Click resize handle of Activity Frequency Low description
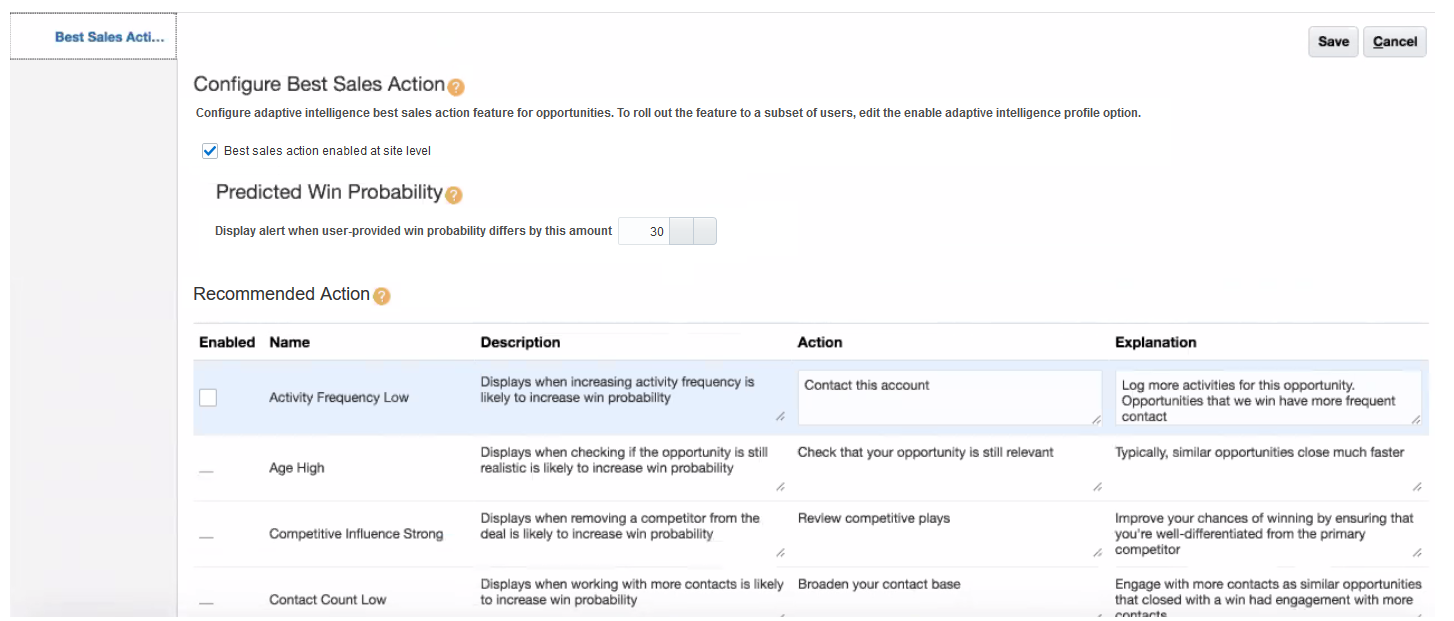This screenshot has height=621, width=1454. click(780, 415)
